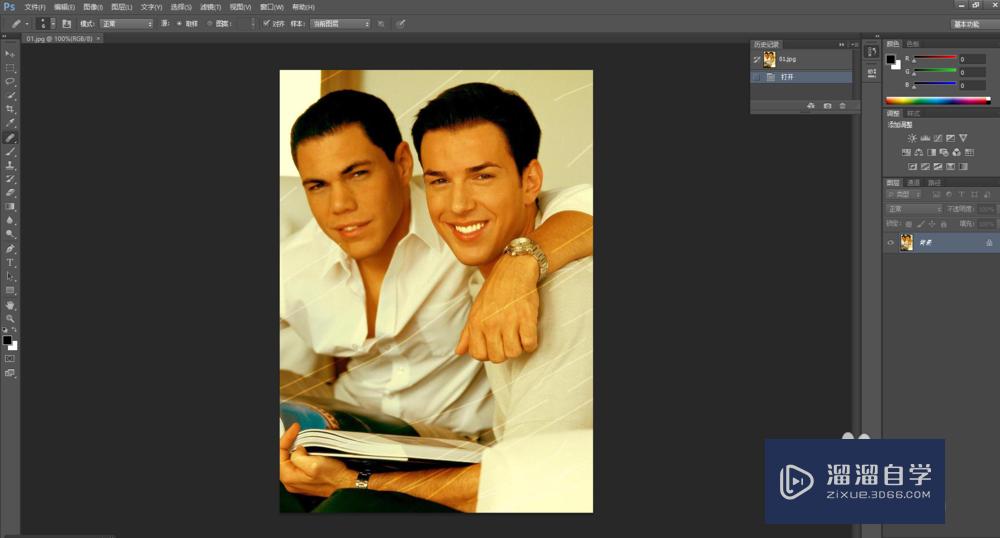Select the Zoom tool in the toolbox
Viewport: 1000px width, 538px height.
(10, 318)
